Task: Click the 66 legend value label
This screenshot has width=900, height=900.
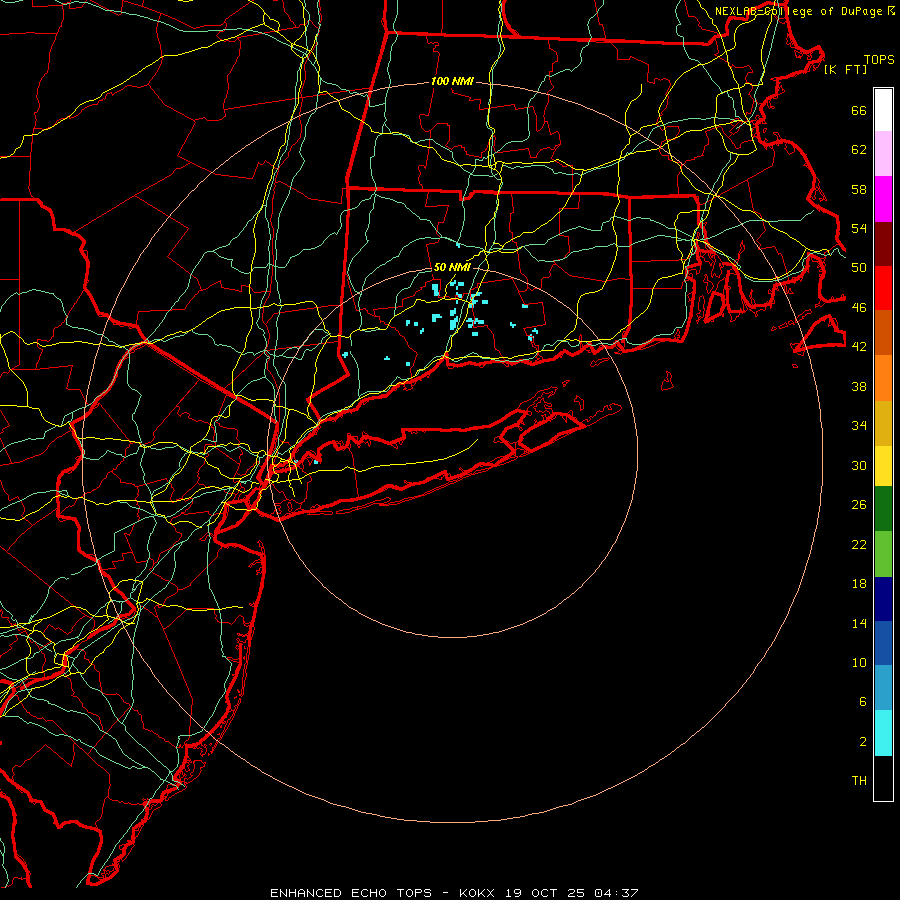Action: point(859,110)
